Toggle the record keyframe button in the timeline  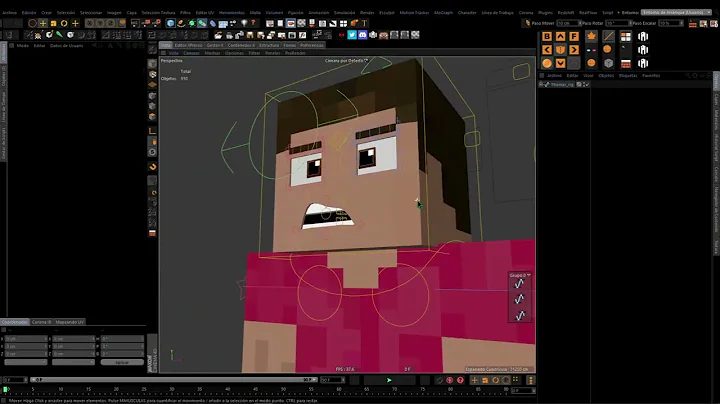click(450, 380)
